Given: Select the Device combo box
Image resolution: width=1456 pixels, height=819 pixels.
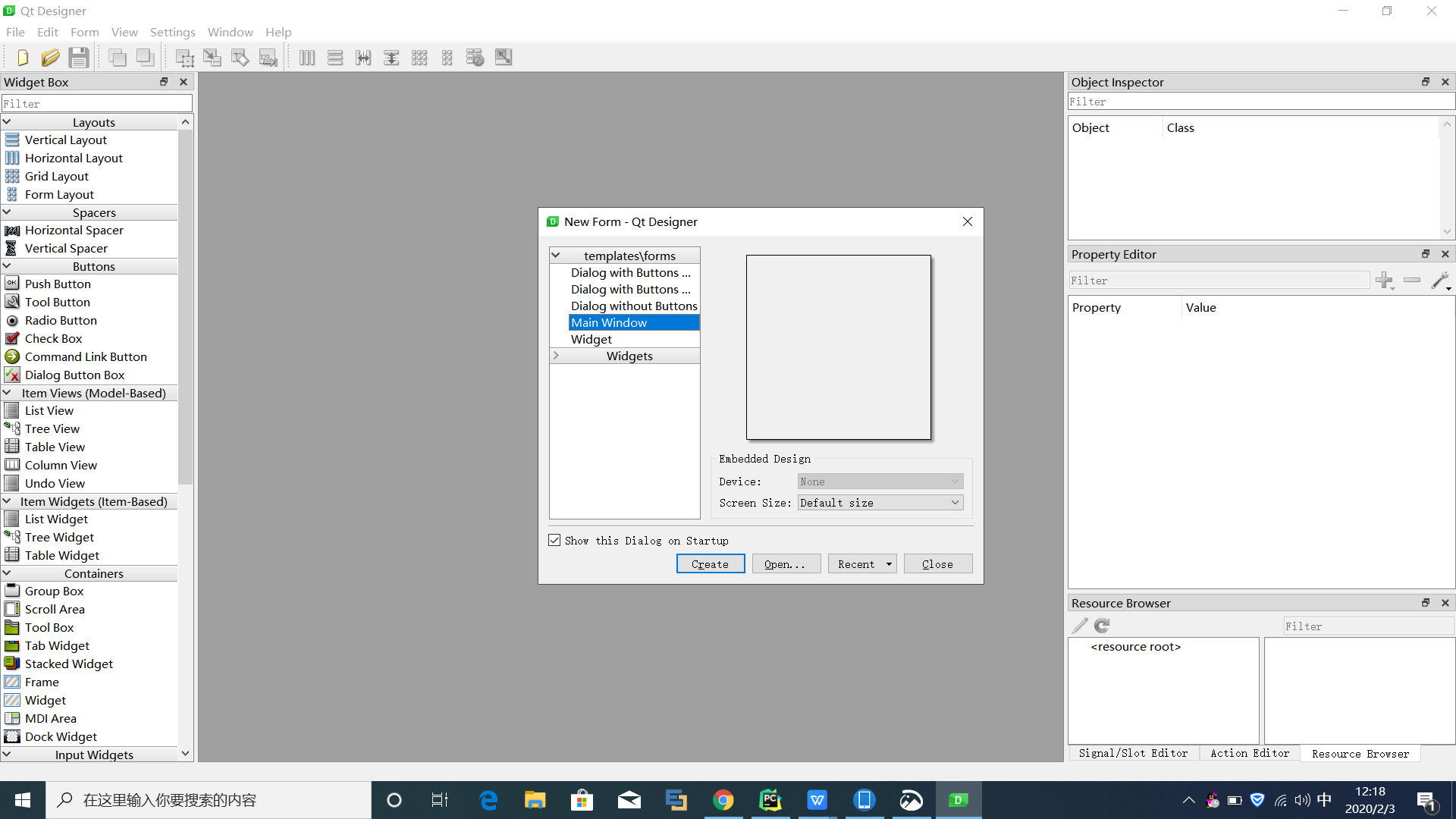Looking at the screenshot, I should pyautogui.click(x=878, y=481).
